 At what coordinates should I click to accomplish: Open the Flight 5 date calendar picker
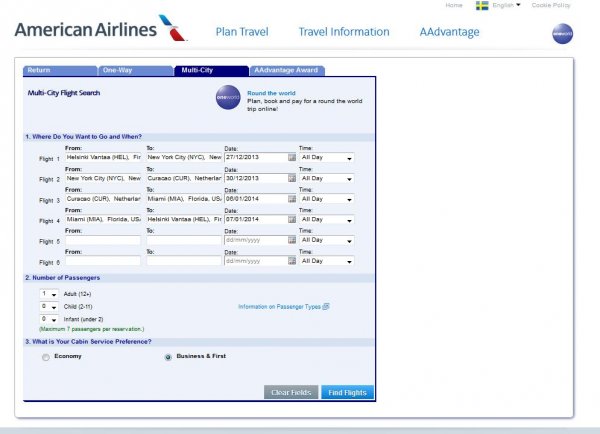(292, 240)
